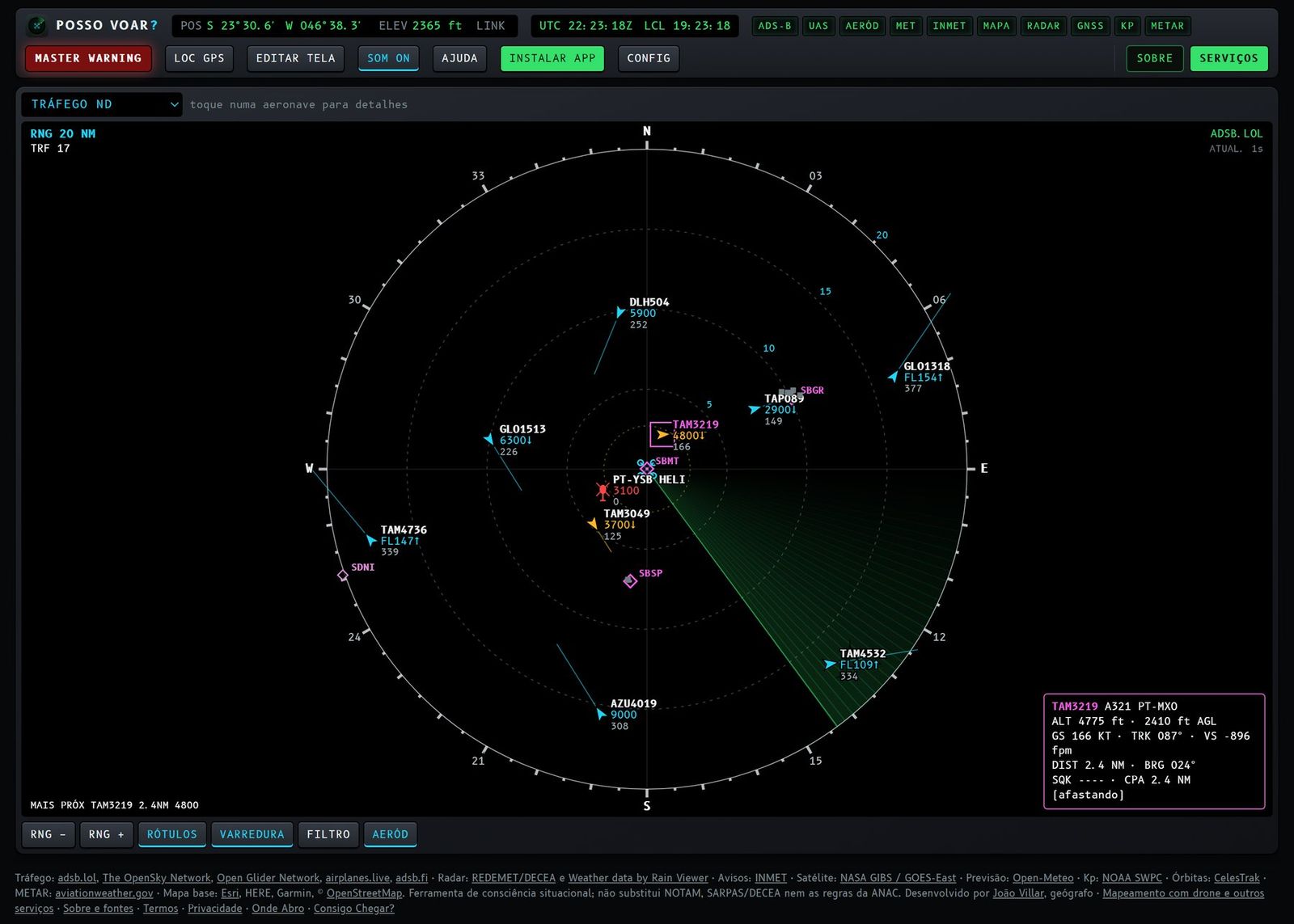The image size is (1294, 924).
Task: Increase range with RNG + button
Action: click(106, 834)
